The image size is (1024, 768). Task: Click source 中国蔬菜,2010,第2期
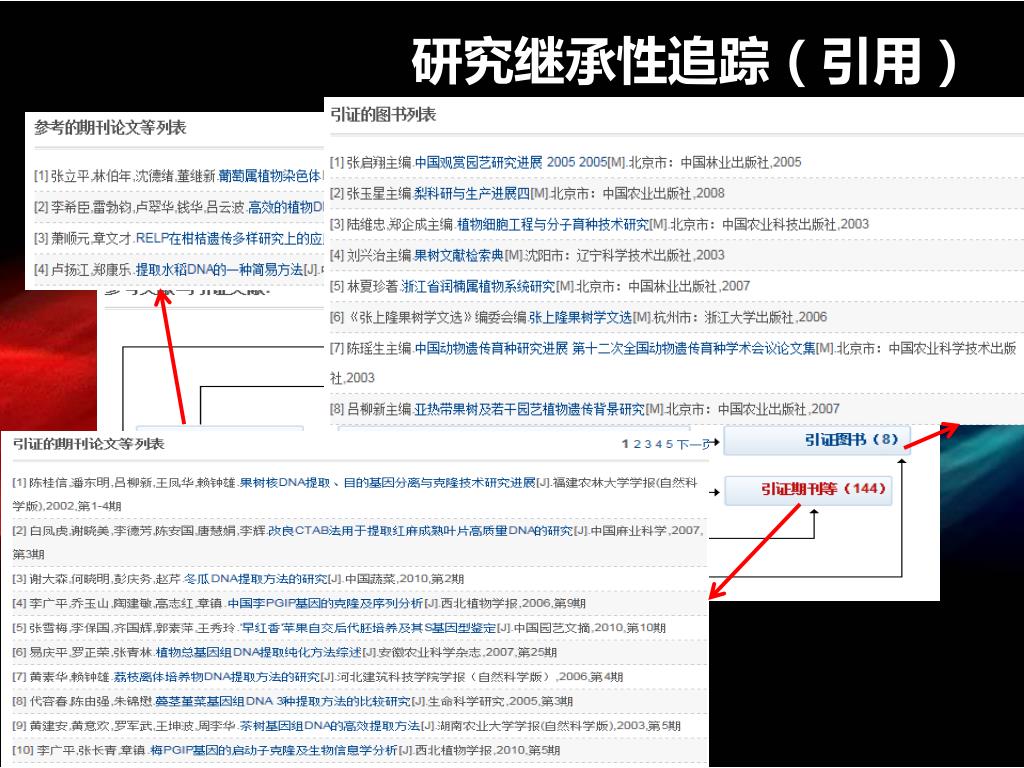point(404,579)
